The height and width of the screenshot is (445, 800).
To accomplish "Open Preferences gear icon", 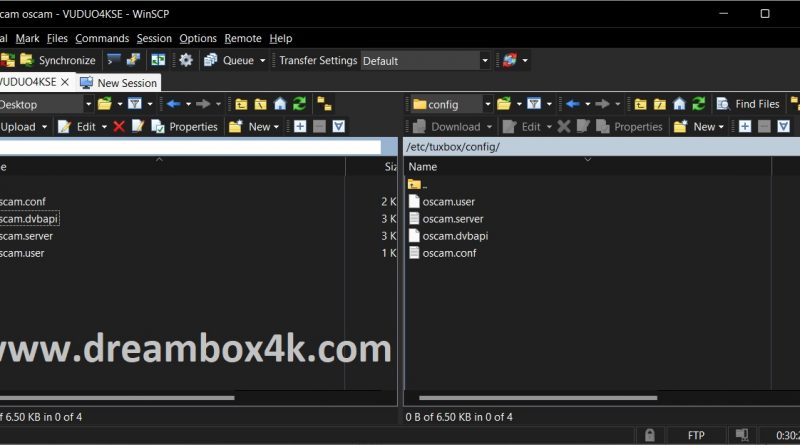I will 186,60.
